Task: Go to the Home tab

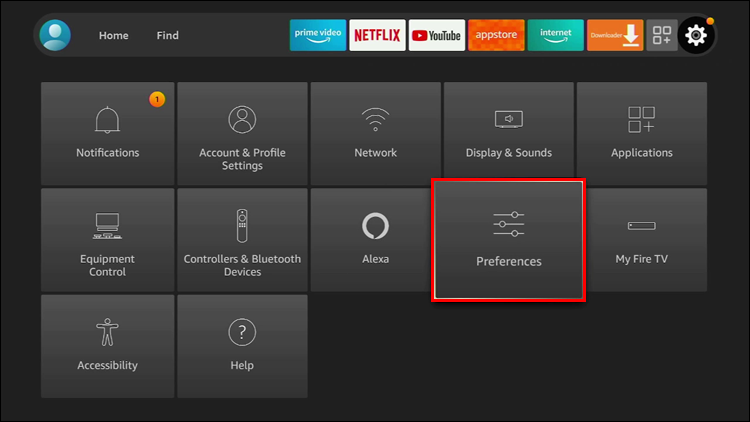Action: [x=113, y=35]
